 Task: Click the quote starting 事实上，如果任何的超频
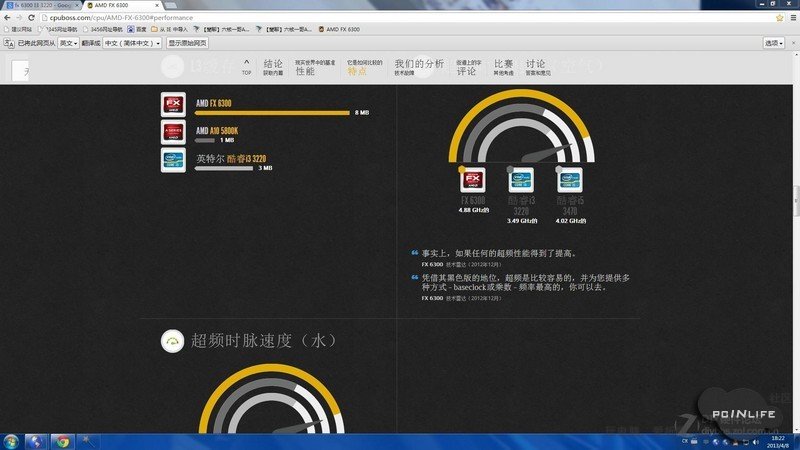point(498,253)
